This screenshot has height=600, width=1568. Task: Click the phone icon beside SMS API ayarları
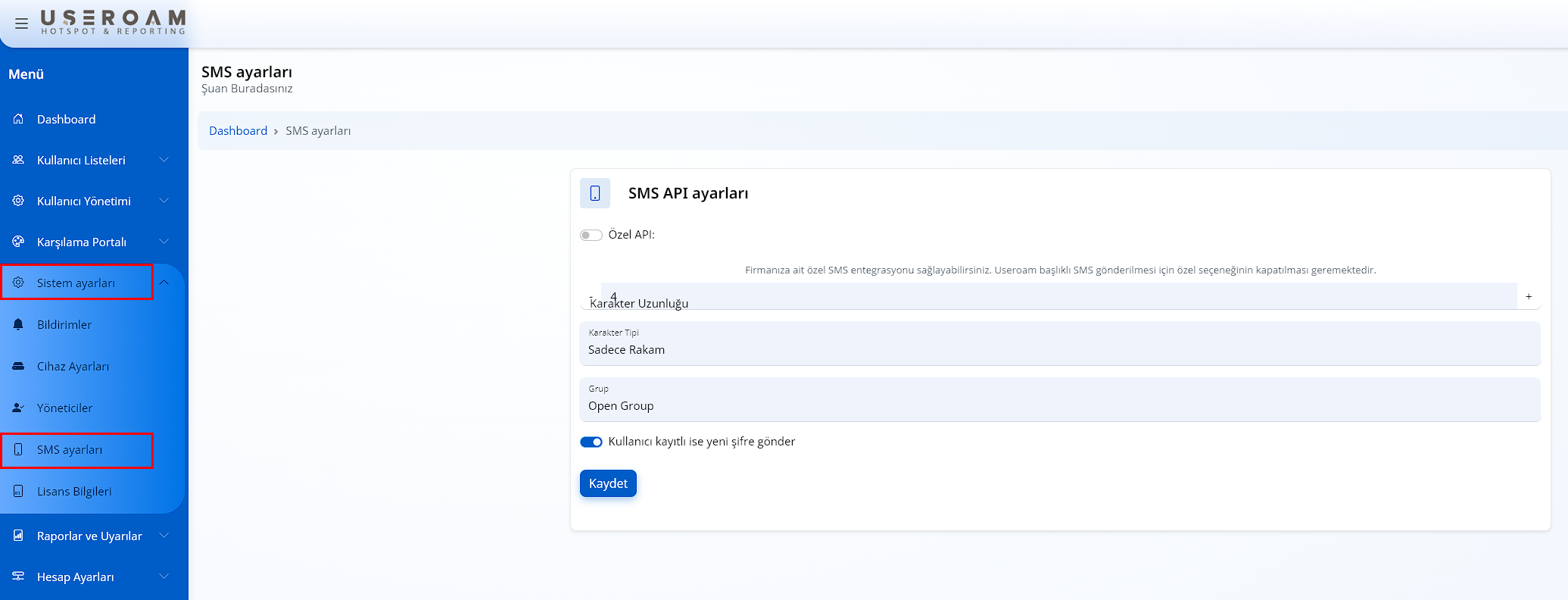click(595, 193)
